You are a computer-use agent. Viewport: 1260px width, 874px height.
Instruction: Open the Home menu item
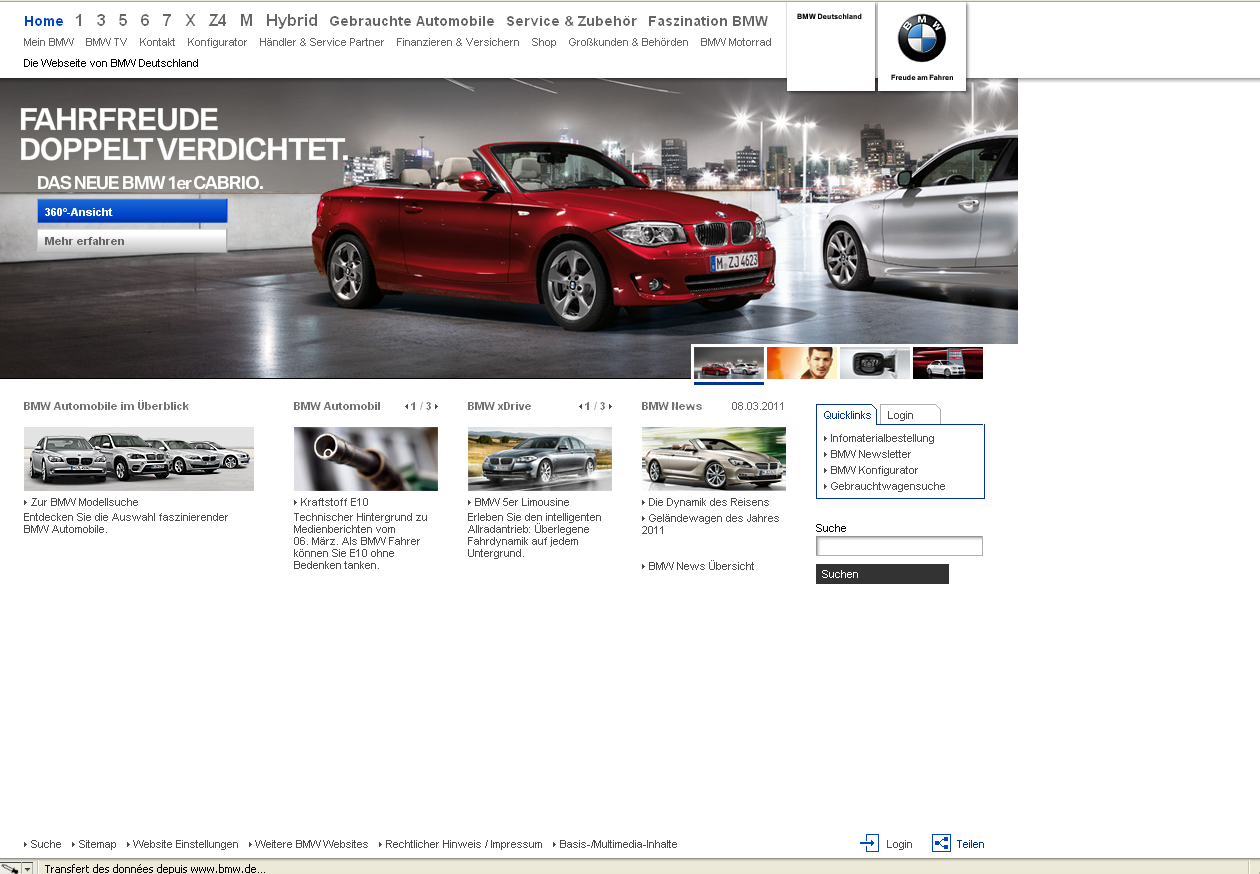coord(43,21)
